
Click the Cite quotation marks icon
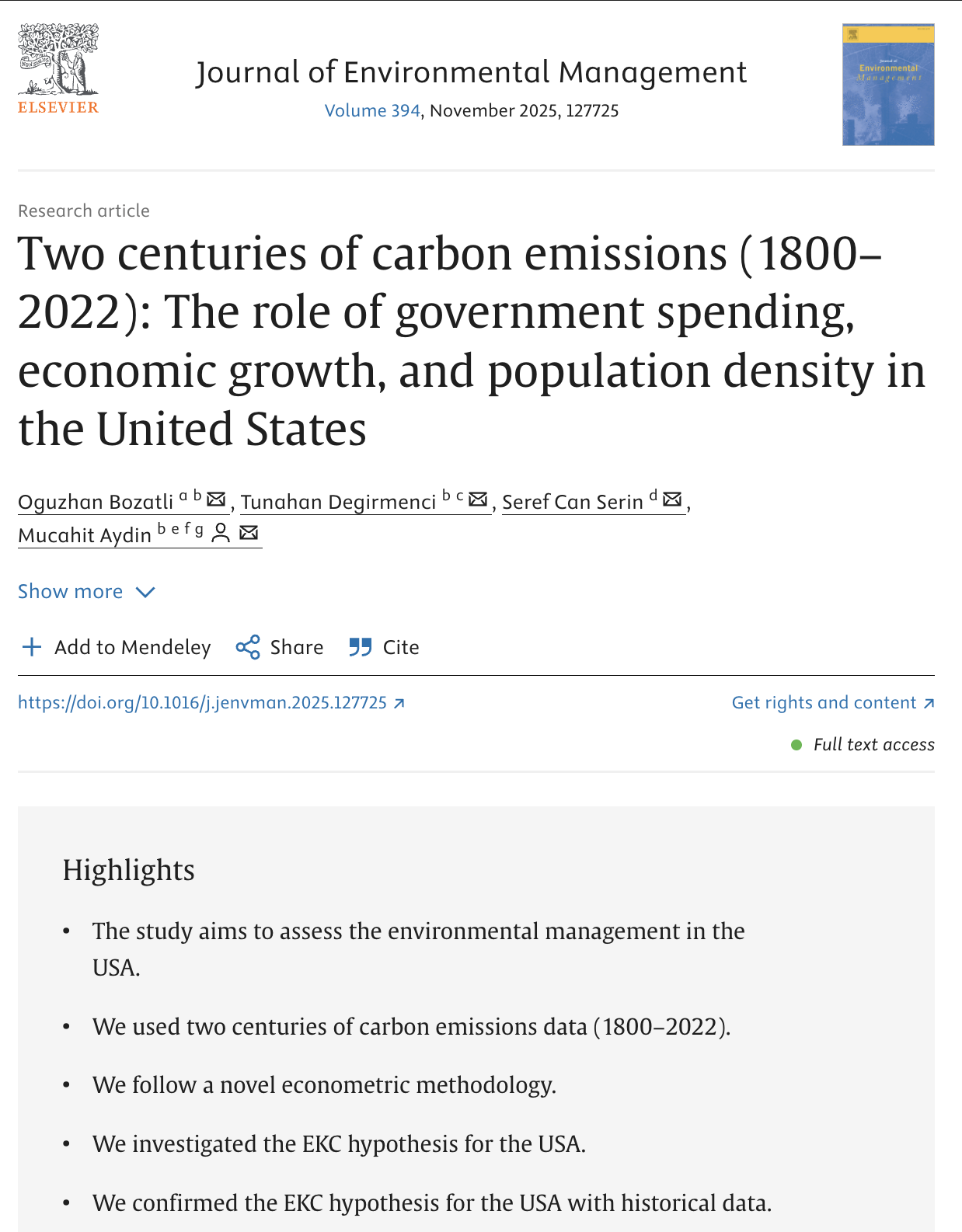[x=360, y=647]
